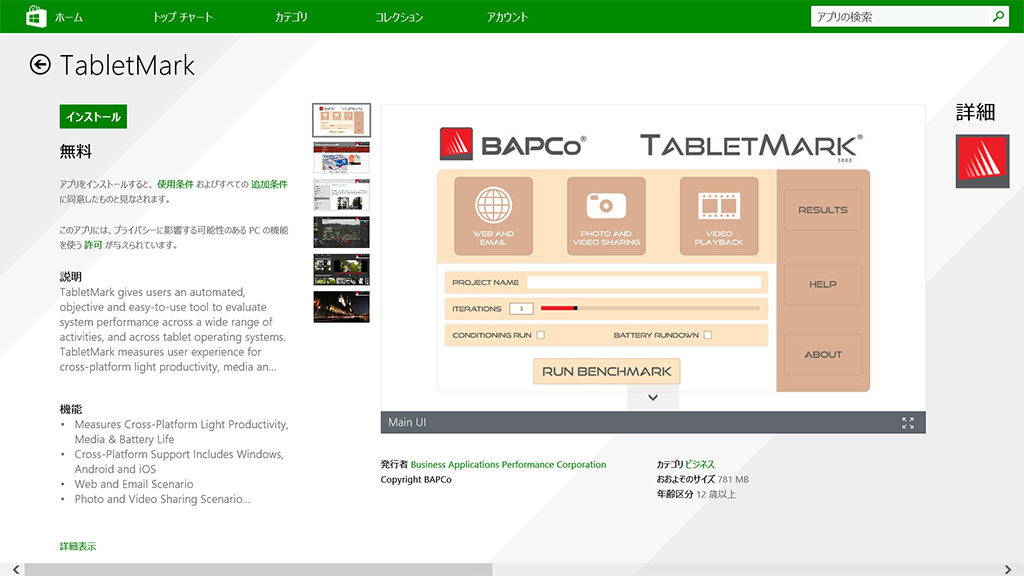The width and height of the screenshot is (1024, 576).
Task: Open the 許可 permissions link
Action: pyautogui.click(x=93, y=245)
